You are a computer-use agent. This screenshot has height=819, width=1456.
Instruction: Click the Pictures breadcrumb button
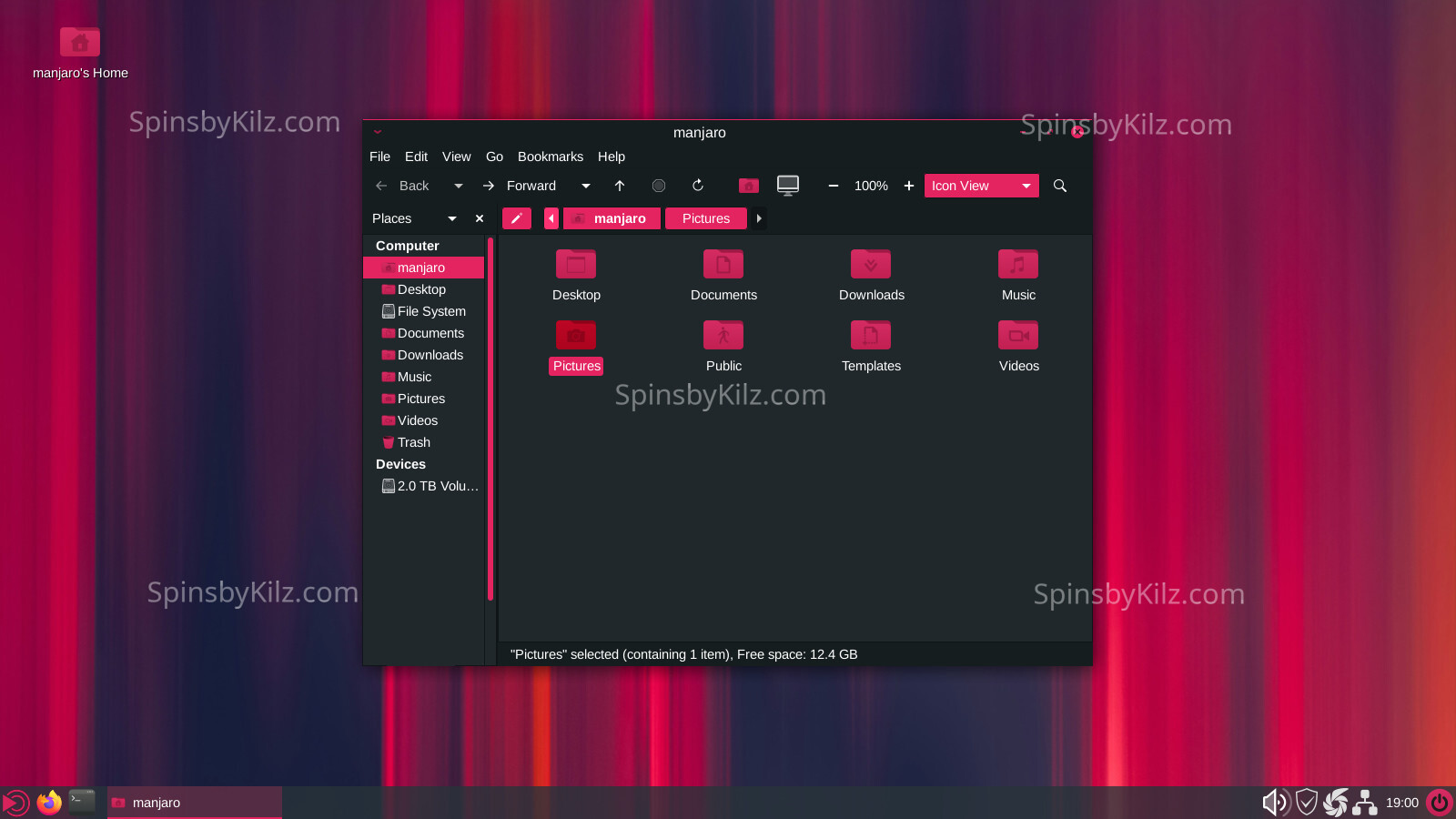[x=705, y=218]
